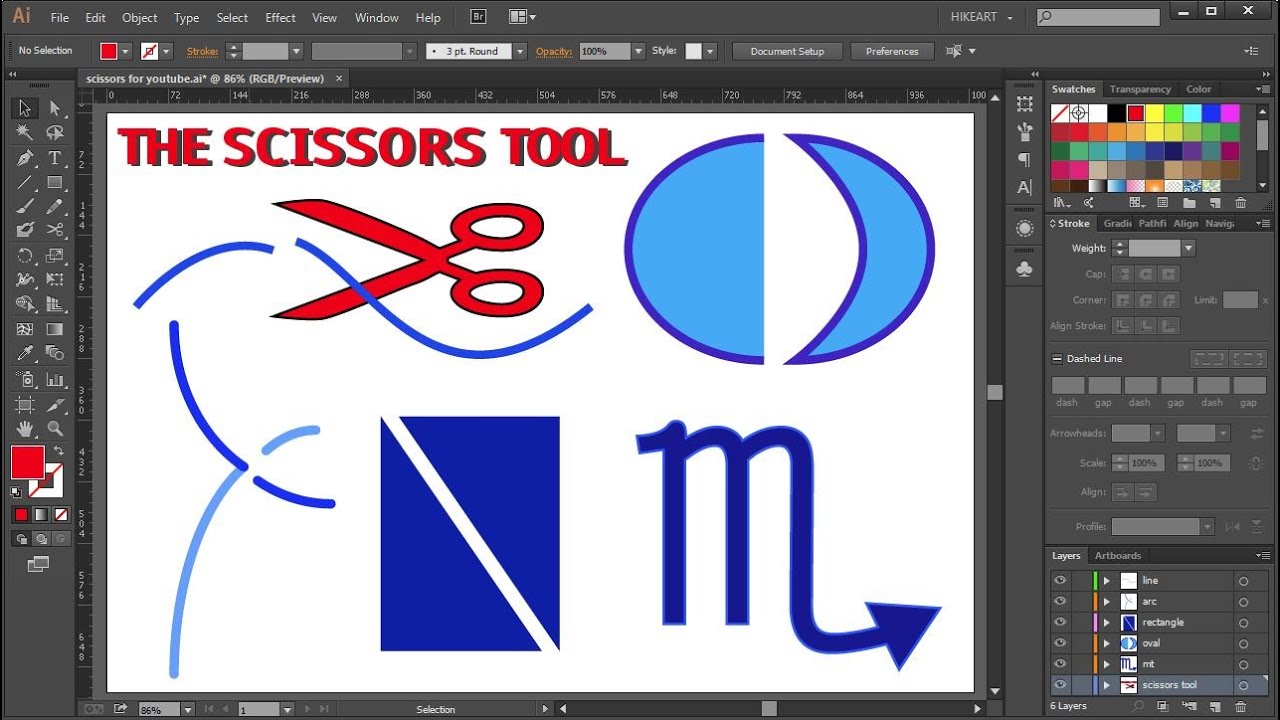Screen dimensions: 1280x720
Task: Select the Magic Wand tool
Action: tap(25, 132)
